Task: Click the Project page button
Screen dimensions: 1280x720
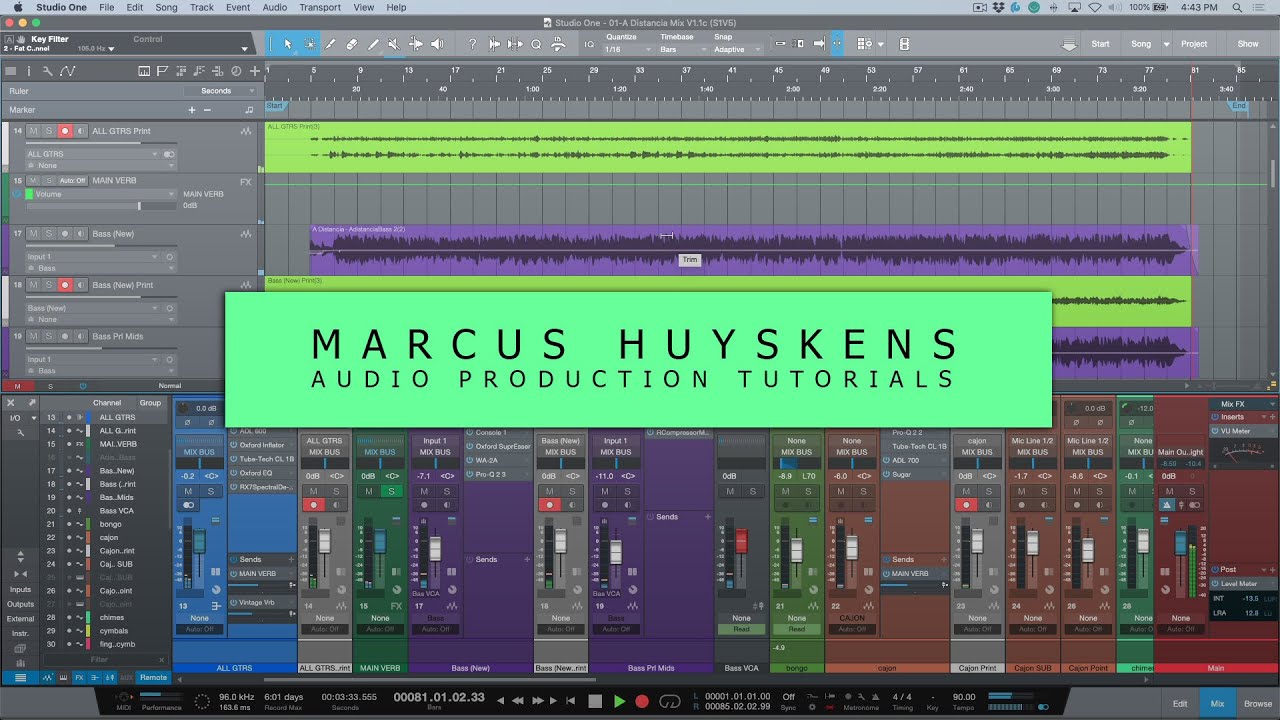Action: click(1194, 44)
